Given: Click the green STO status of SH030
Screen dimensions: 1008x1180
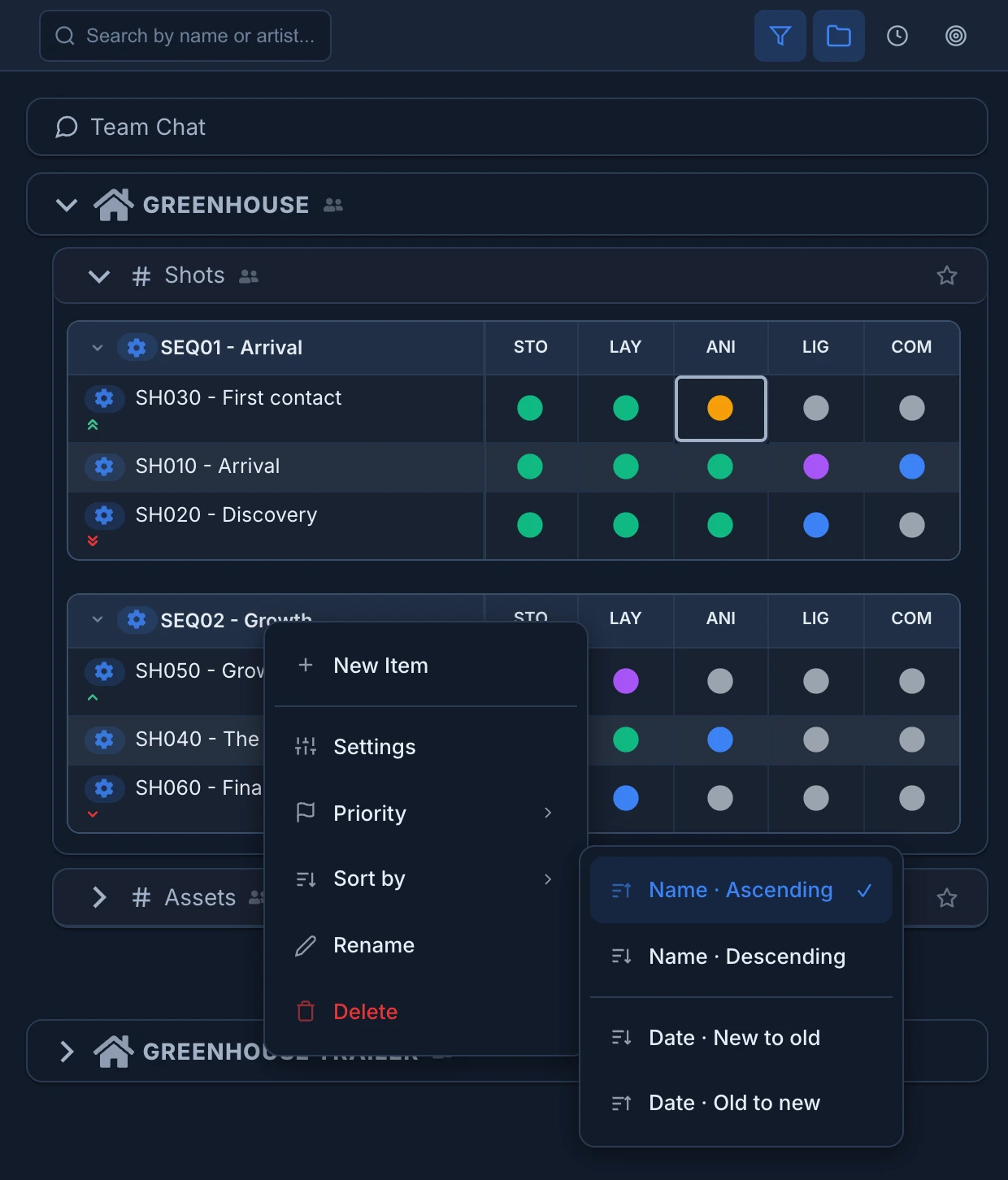Looking at the screenshot, I should coord(530,408).
